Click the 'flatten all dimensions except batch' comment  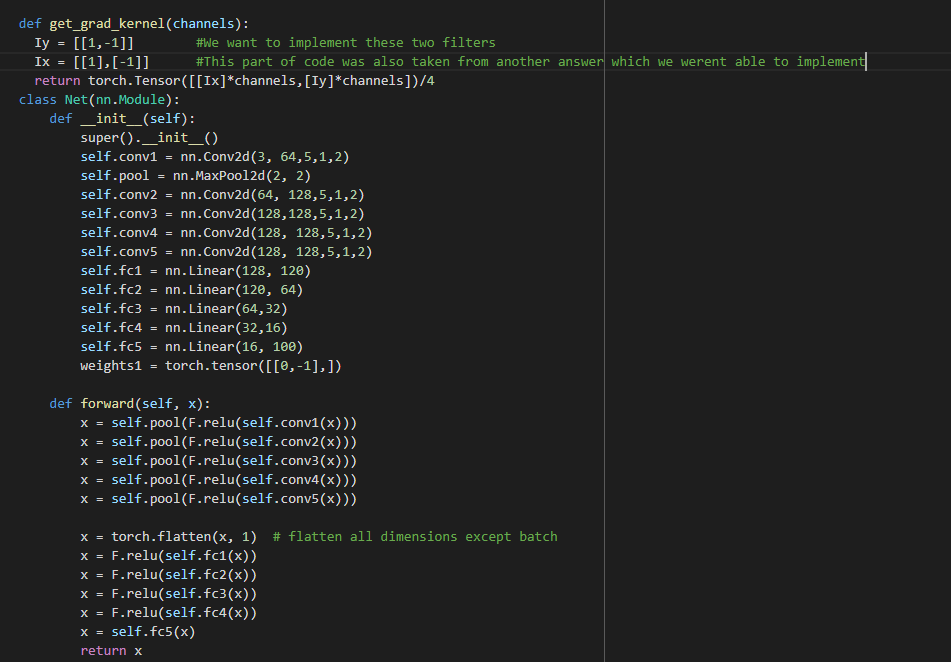click(x=415, y=536)
